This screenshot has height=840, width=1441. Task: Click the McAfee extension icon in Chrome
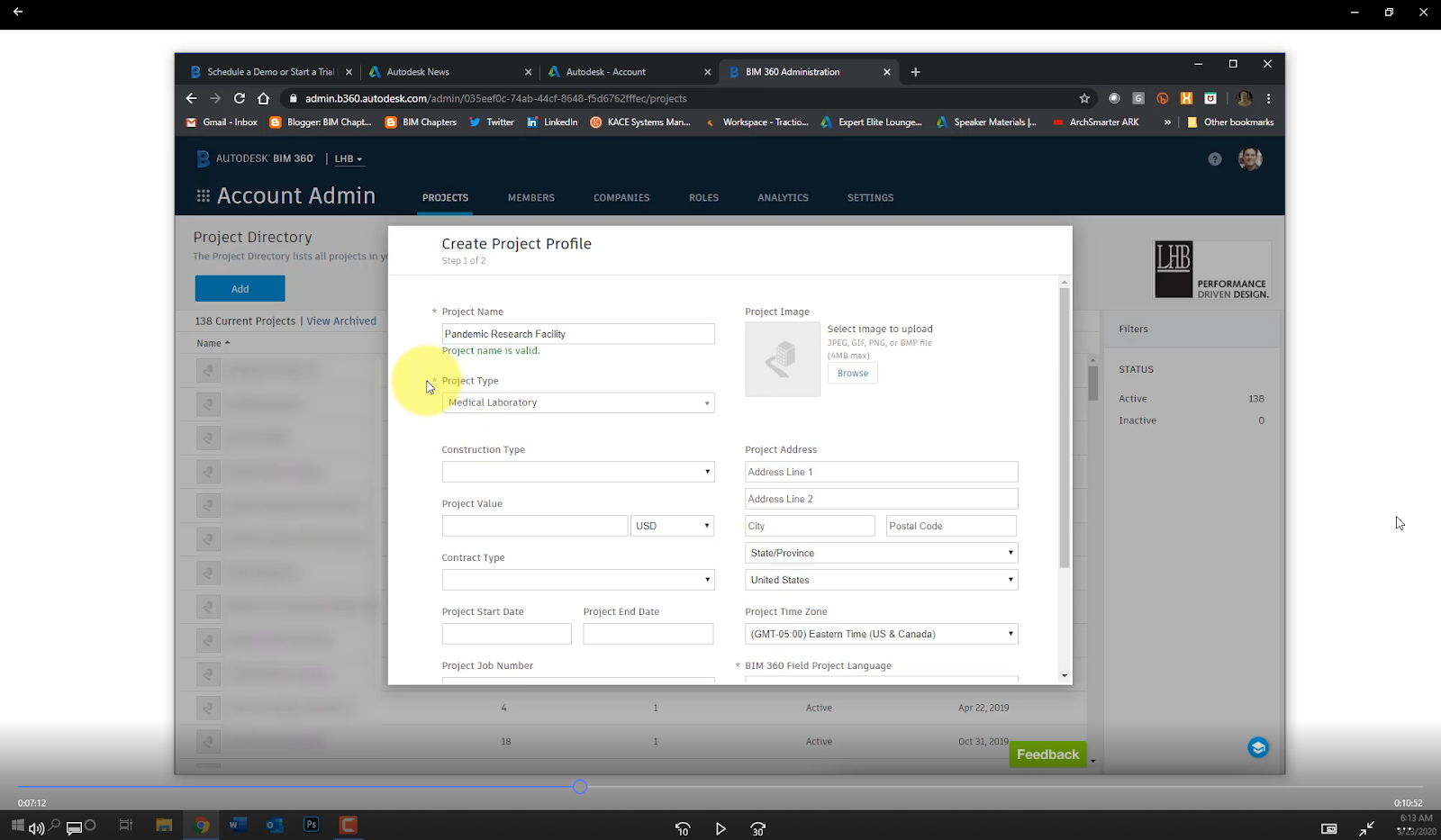click(1210, 98)
